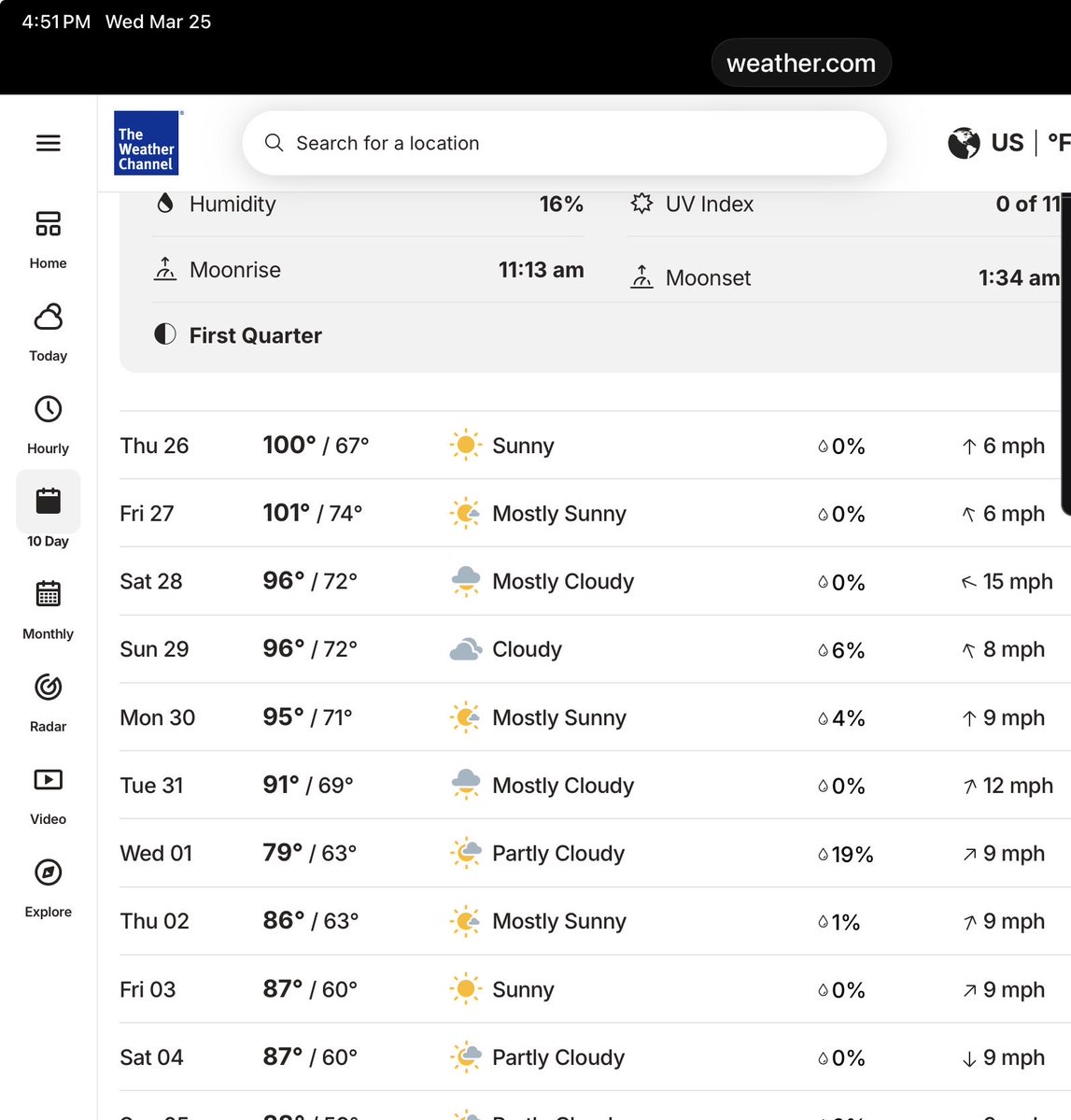Click the page scrollbar on the right edge
Image resolution: width=1071 pixels, height=1120 pixels.
[x=1066, y=354]
